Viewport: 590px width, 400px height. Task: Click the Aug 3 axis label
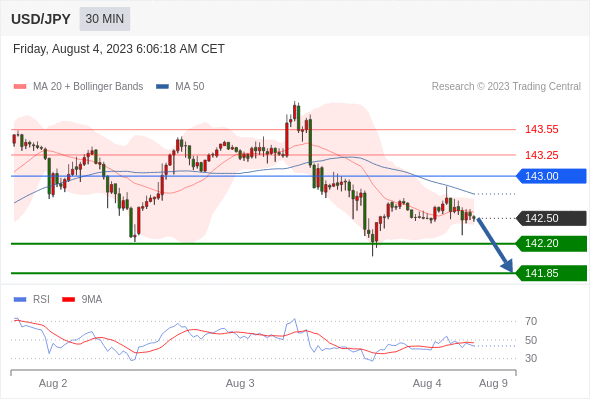point(240,383)
